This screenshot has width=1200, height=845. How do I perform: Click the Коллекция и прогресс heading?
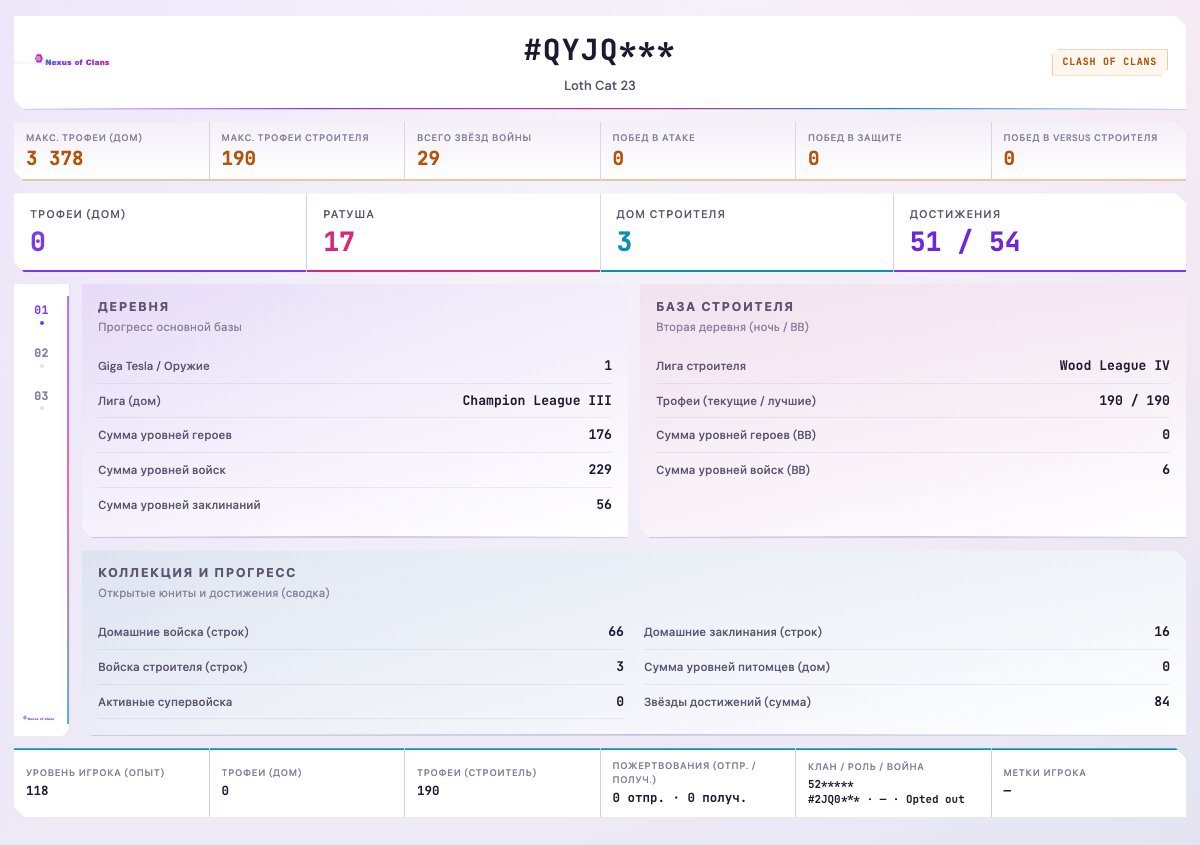(197, 573)
